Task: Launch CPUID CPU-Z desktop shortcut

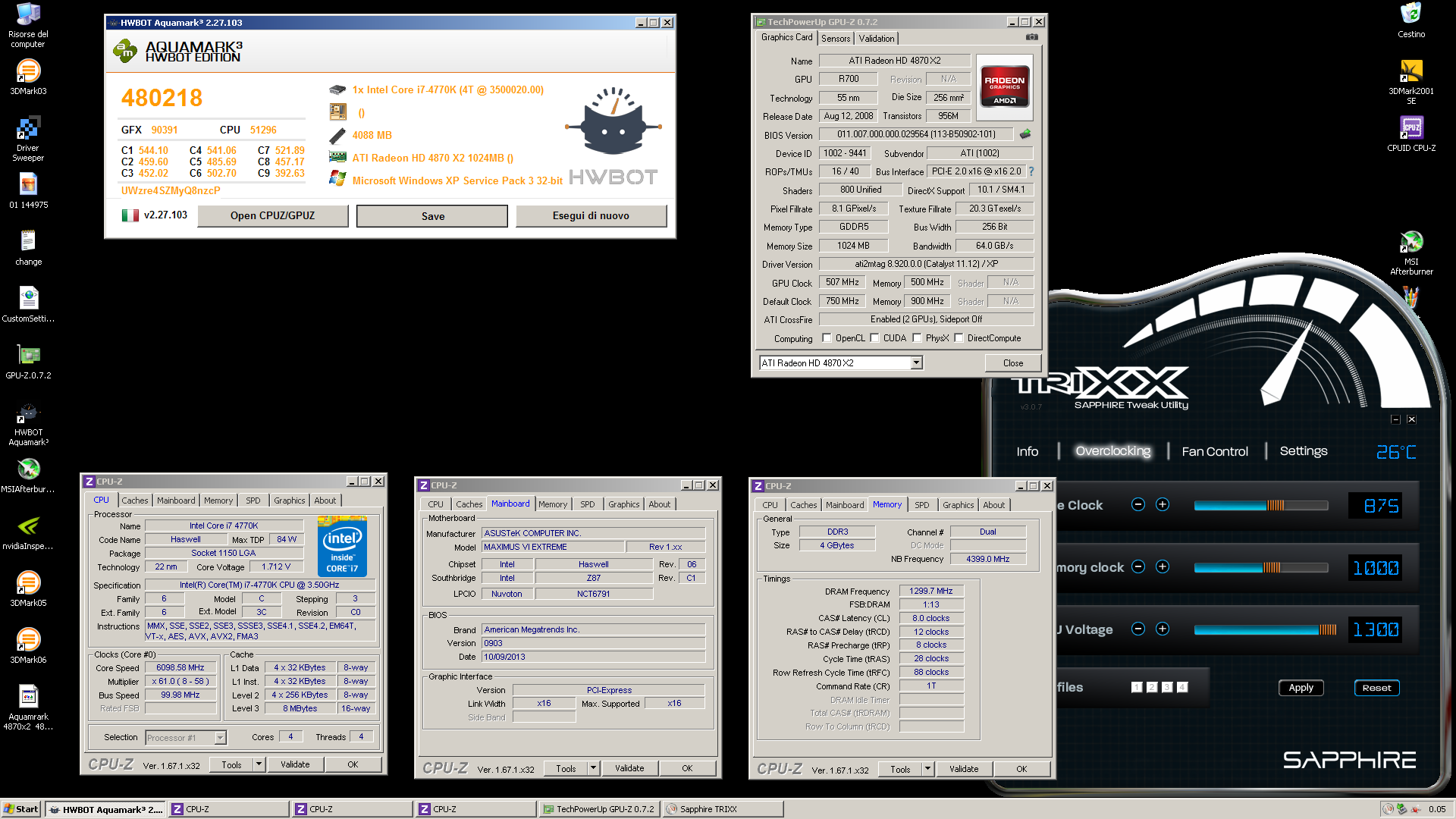Action: (x=1411, y=134)
